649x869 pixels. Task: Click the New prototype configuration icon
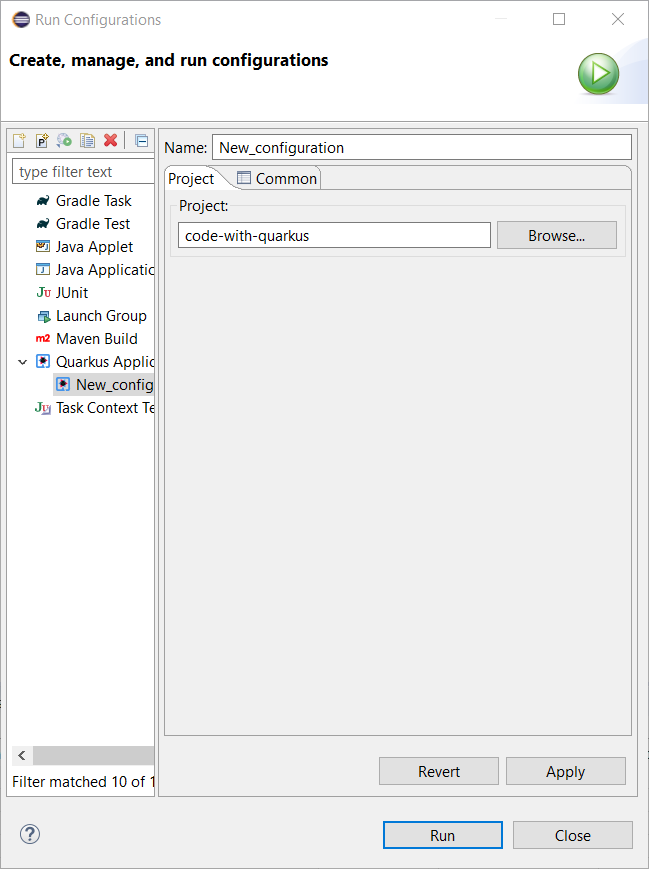[x=42, y=141]
